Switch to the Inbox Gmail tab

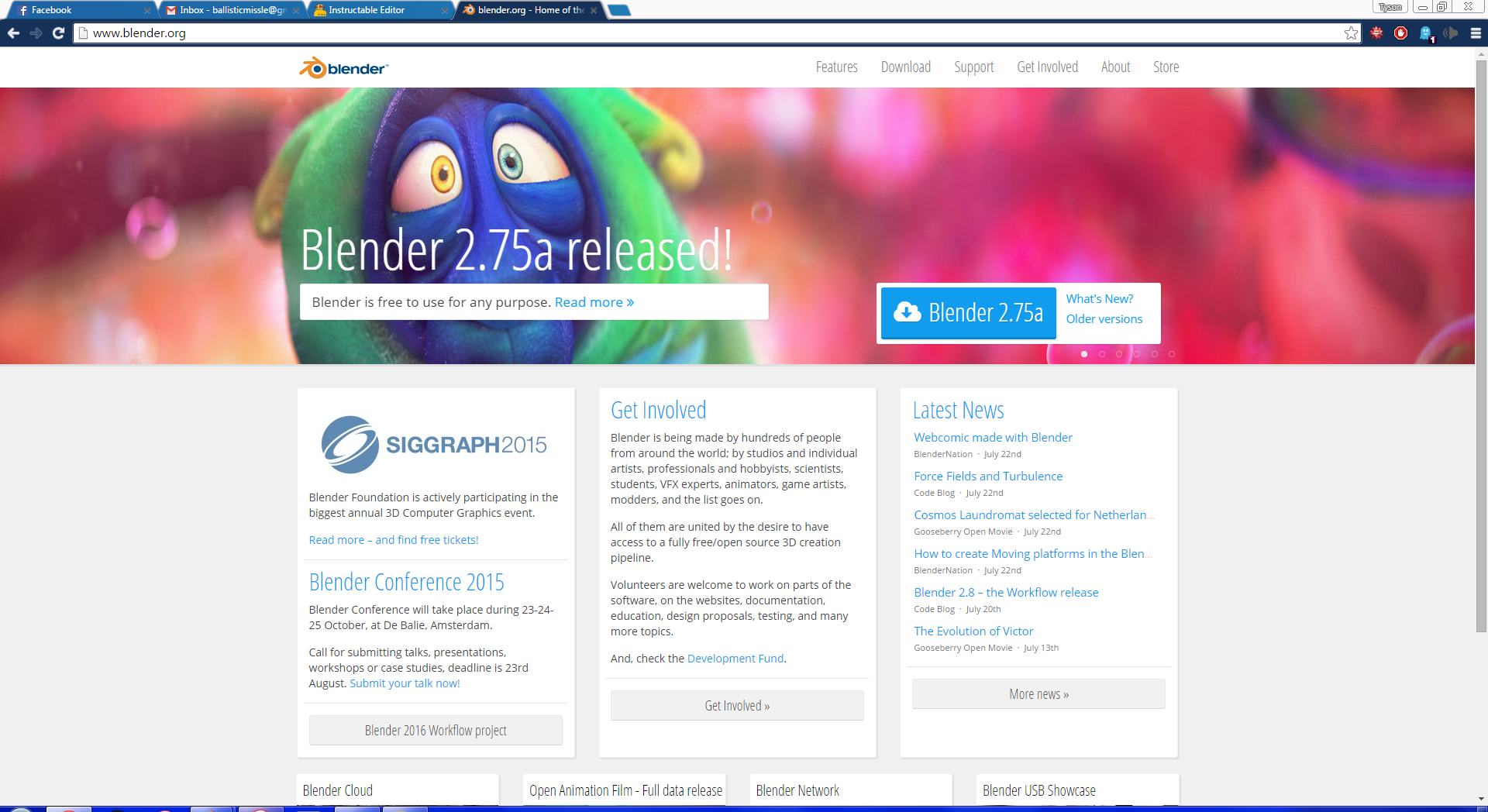tap(232, 10)
